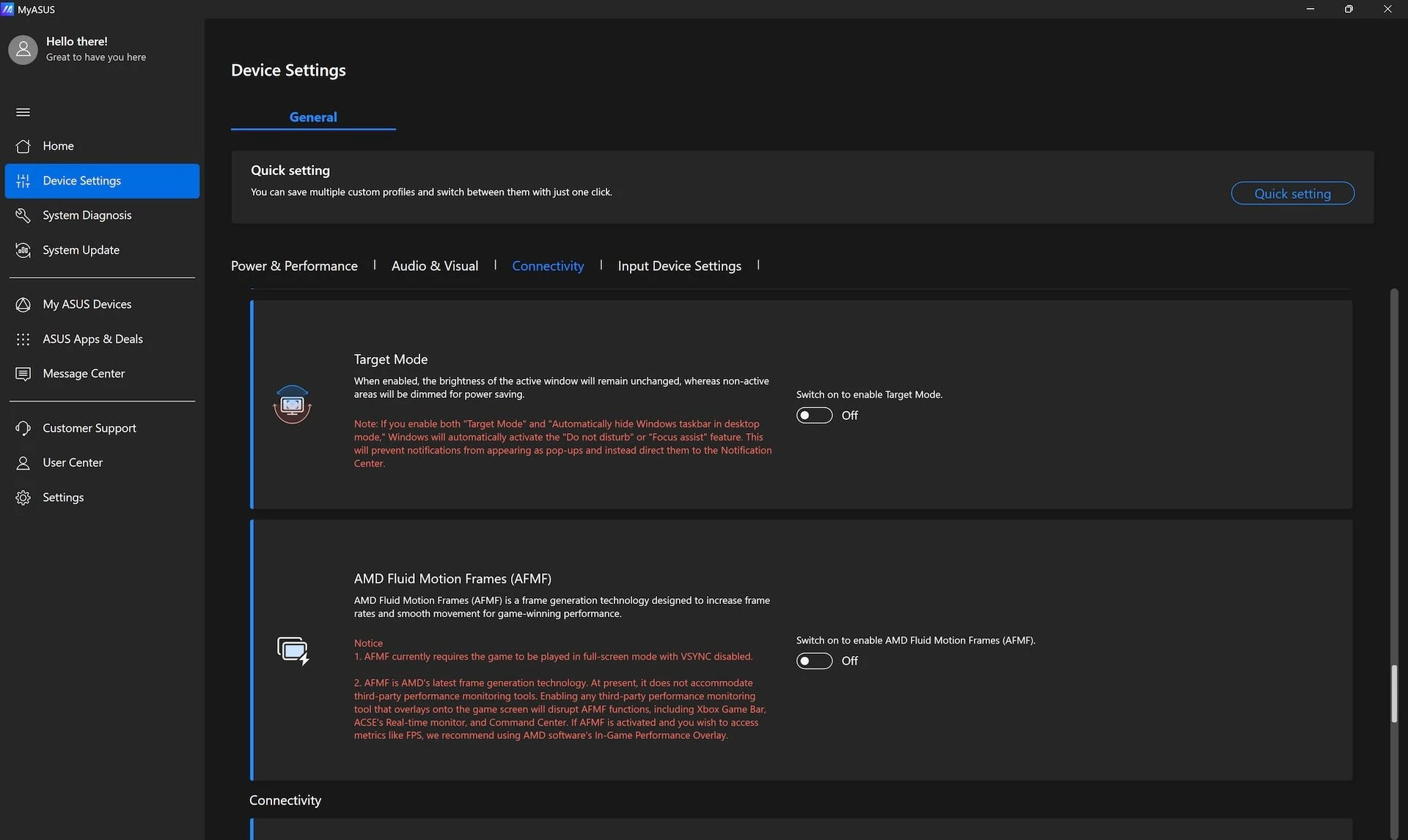1408x840 pixels.
Task: Minimize the MyASUS window
Action: click(1310, 9)
